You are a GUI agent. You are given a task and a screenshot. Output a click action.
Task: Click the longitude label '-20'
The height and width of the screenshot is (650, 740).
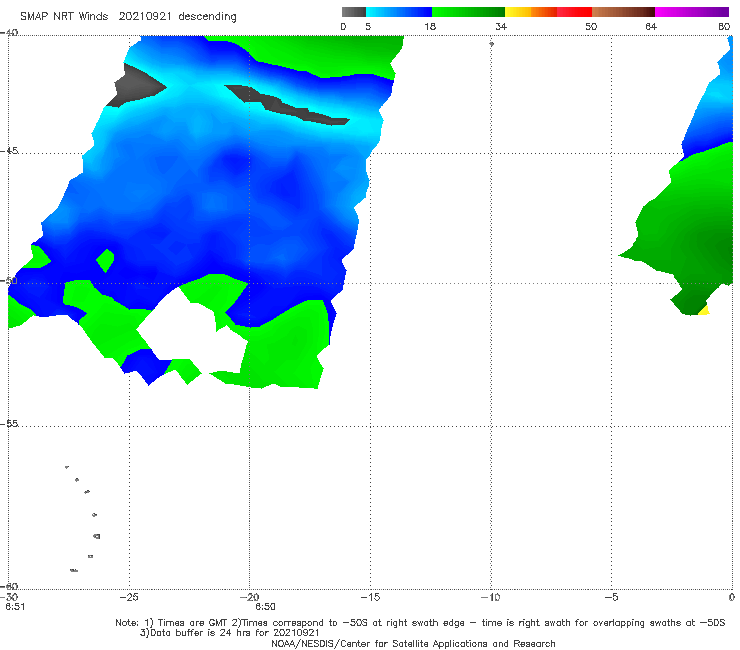[x=250, y=597]
